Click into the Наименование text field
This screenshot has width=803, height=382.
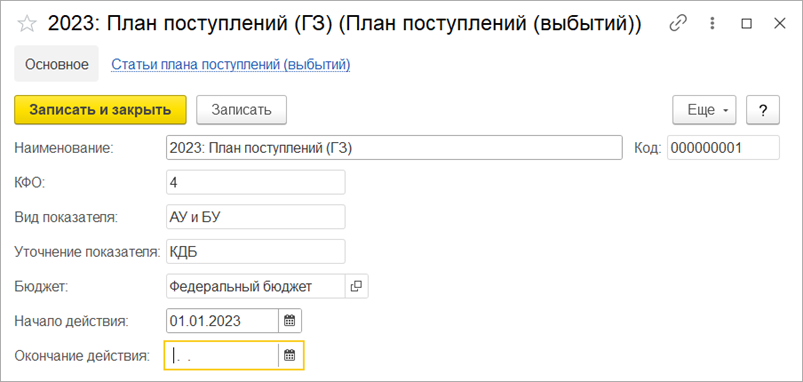[x=394, y=148]
